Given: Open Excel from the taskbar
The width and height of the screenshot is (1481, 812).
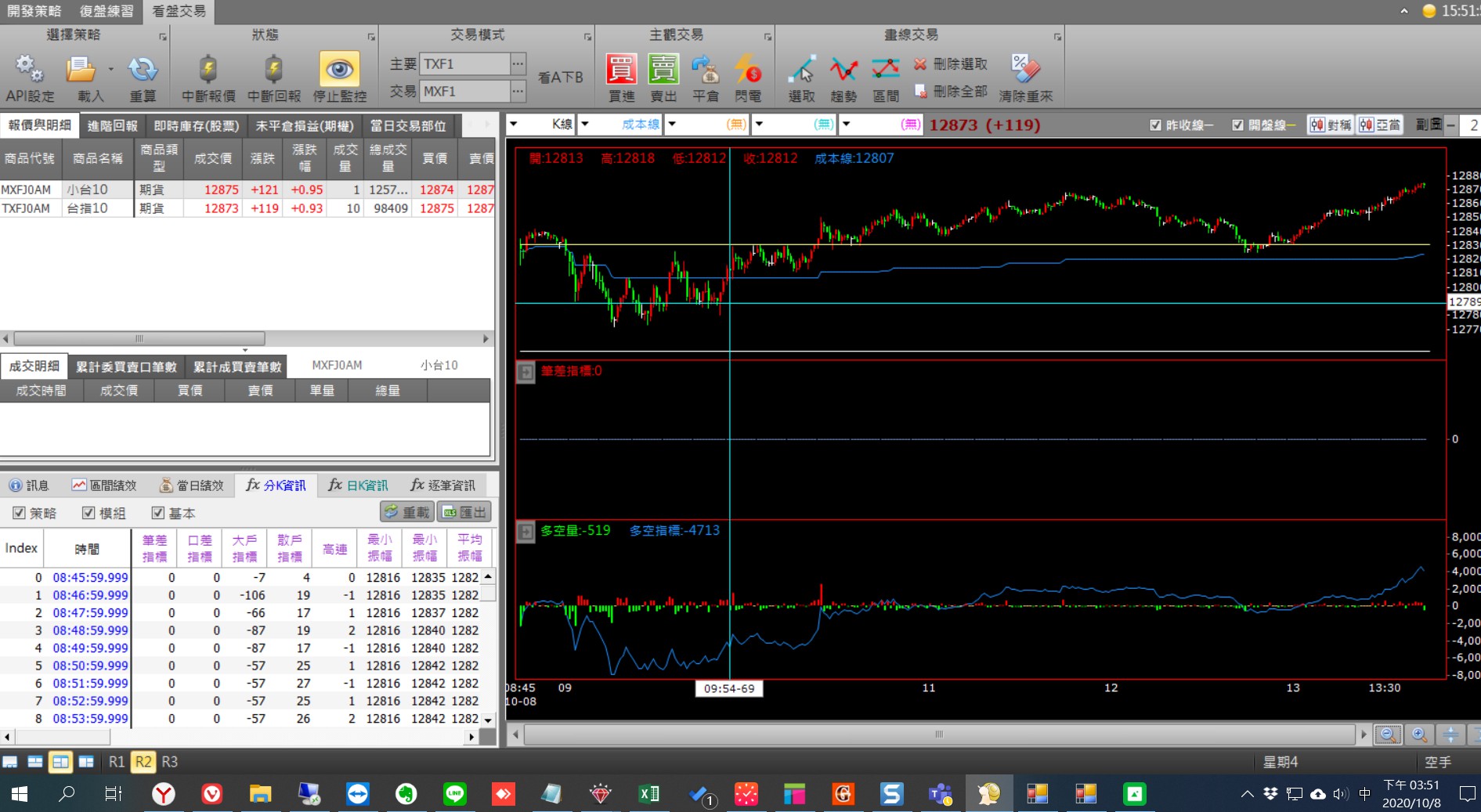Looking at the screenshot, I should (648, 794).
